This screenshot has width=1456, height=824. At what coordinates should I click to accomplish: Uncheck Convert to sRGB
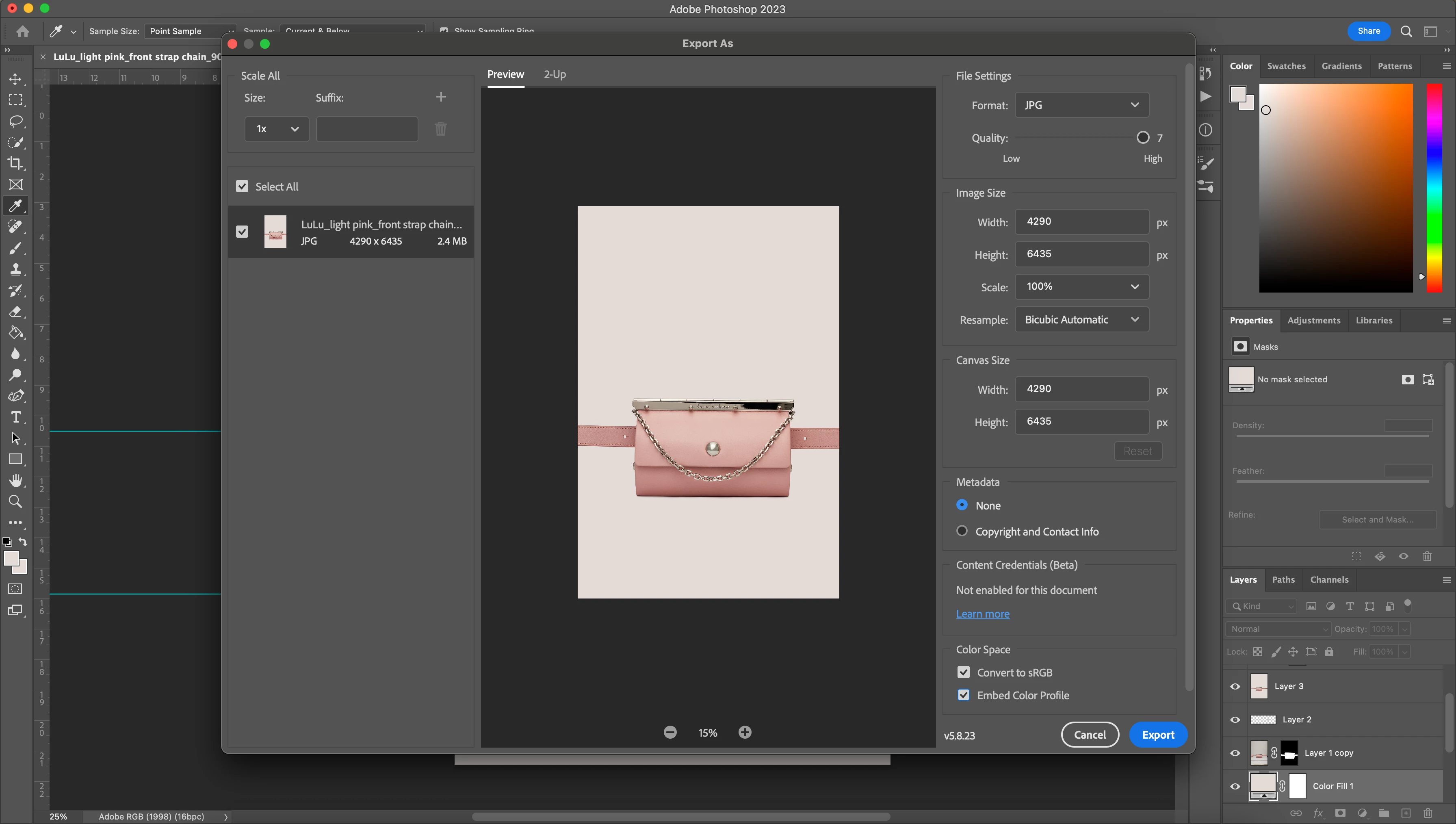tap(964, 672)
